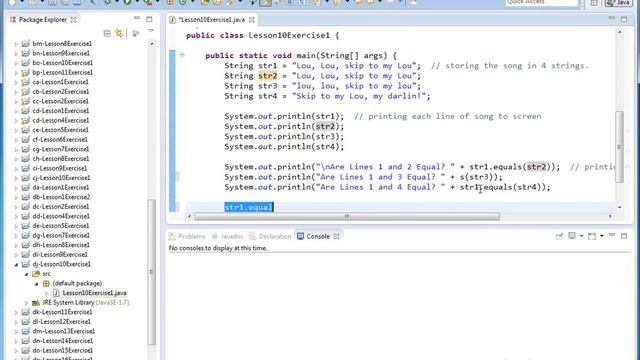Select project icon of ca-Lesson1Exercise1
The height and width of the screenshot is (360, 640).
click(25, 82)
